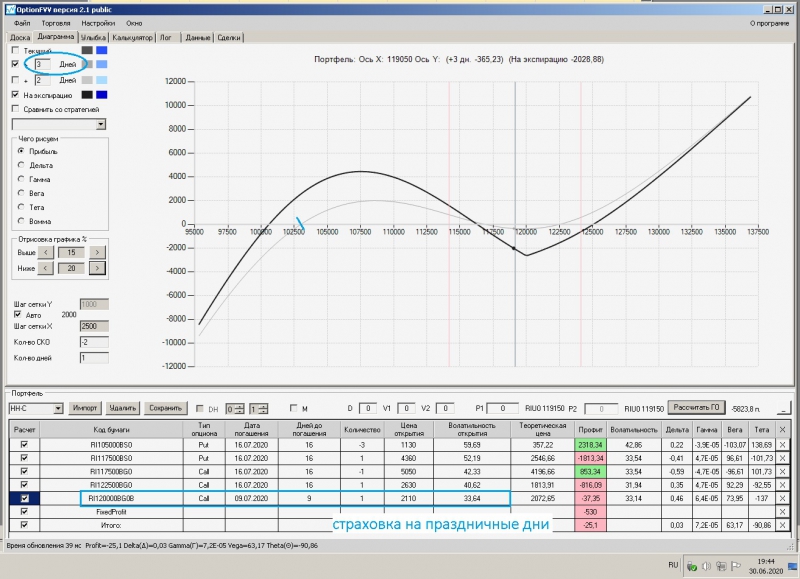
Task: Switch the RU language indicator
Action: click(x=673, y=565)
